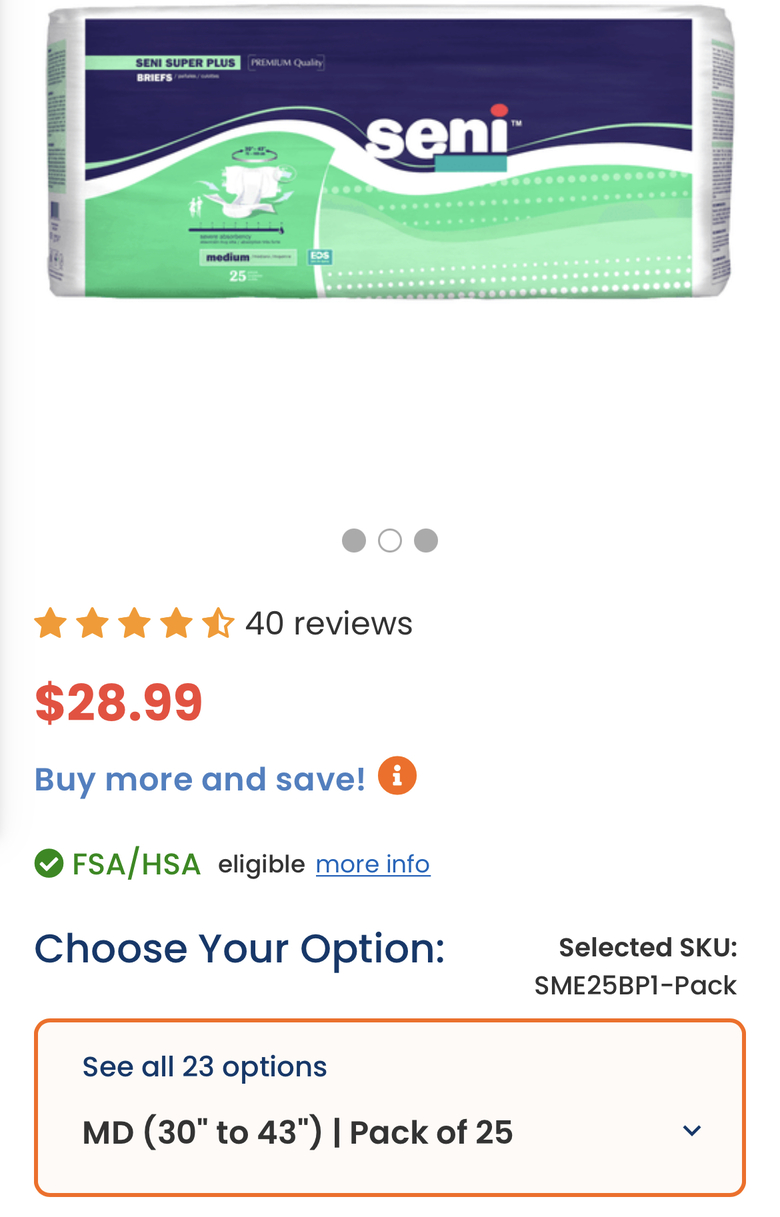
Task: Click the $28.99 price
Action: click(x=119, y=702)
